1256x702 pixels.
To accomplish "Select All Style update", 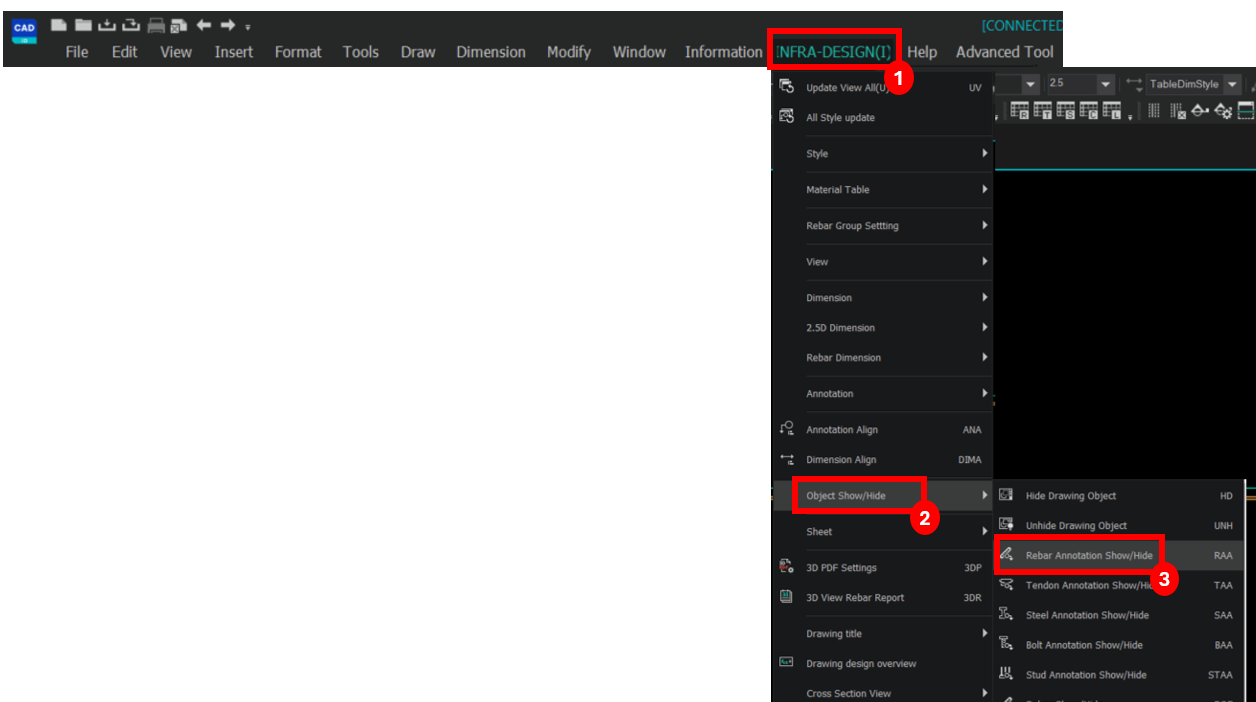I will [883, 118].
